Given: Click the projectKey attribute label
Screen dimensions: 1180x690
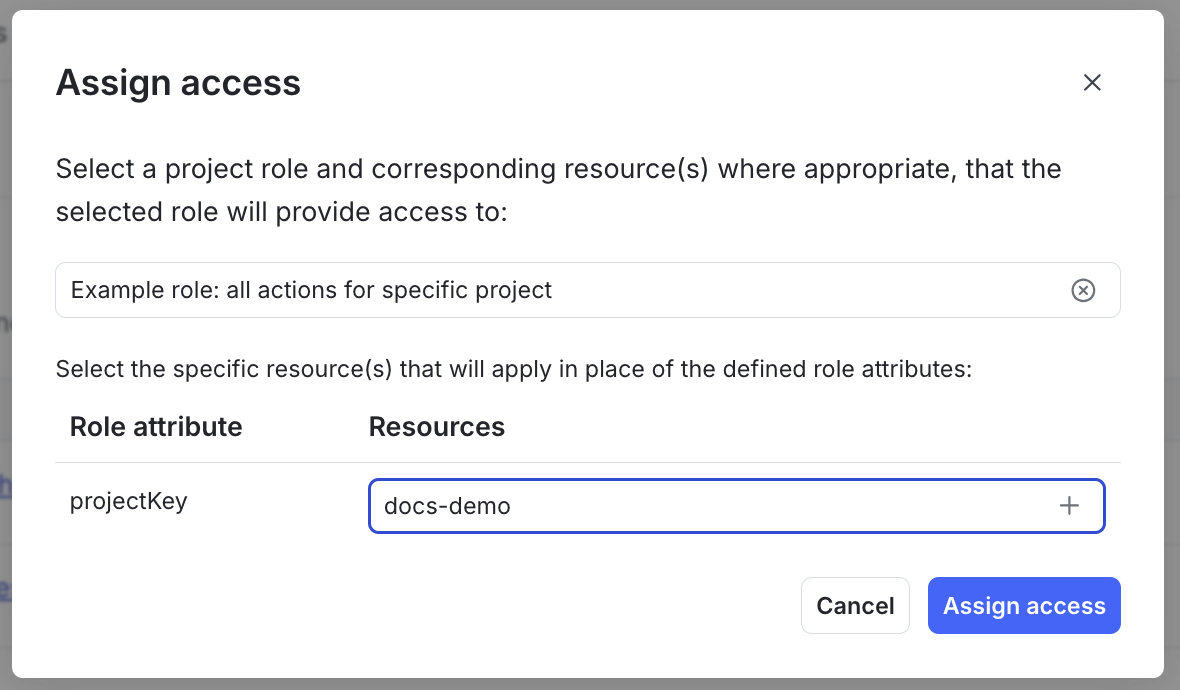Looking at the screenshot, I should [x=128, y=501].
